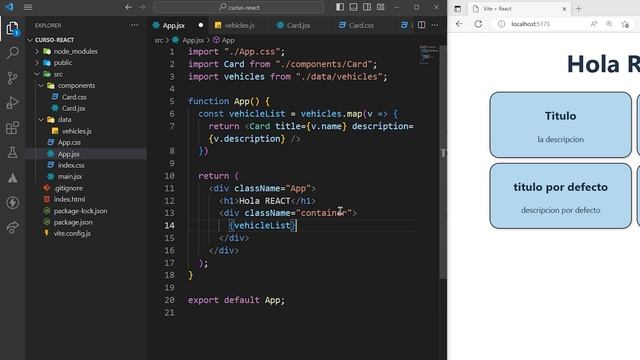Toggle the bottom panel layout icon
The width and height of the screenshot is (640, 360).
point(353,7)
